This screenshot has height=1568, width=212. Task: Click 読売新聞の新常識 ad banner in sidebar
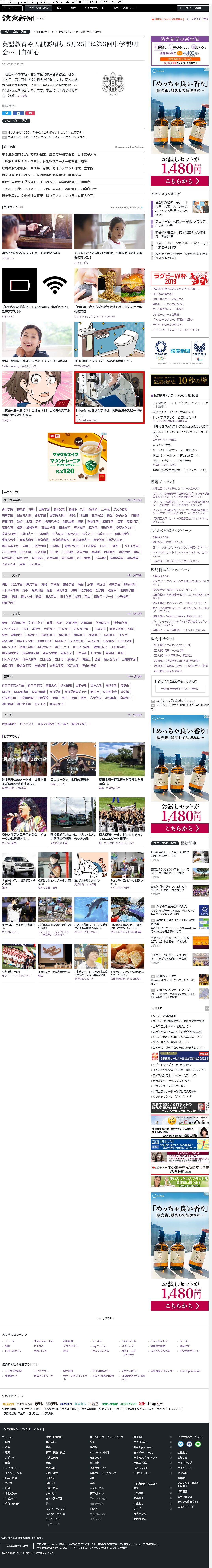180,51
